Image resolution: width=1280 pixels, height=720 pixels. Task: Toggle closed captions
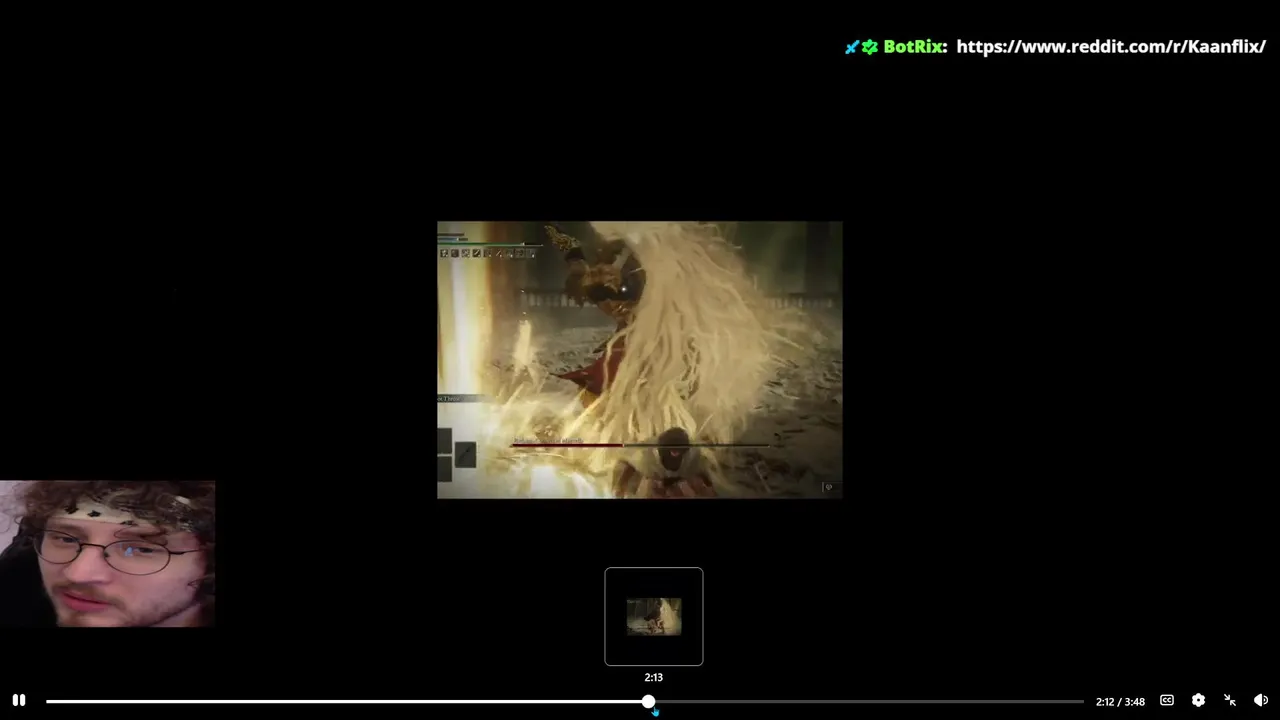[x=1167, y=701]
